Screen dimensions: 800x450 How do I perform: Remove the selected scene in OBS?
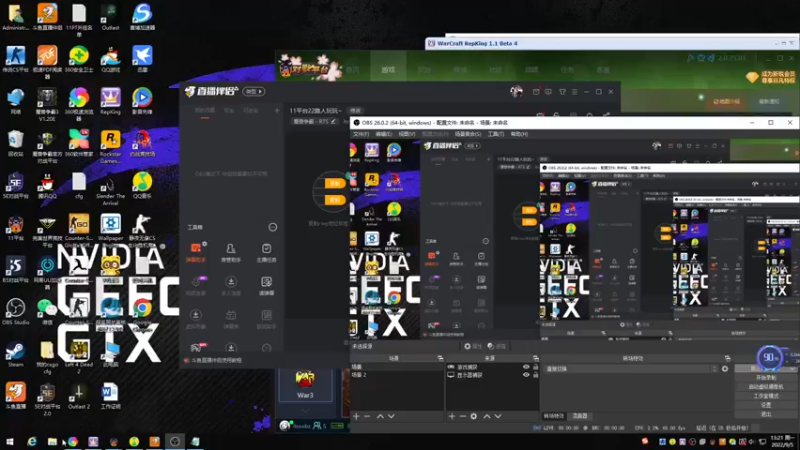[x=367, y=416]
